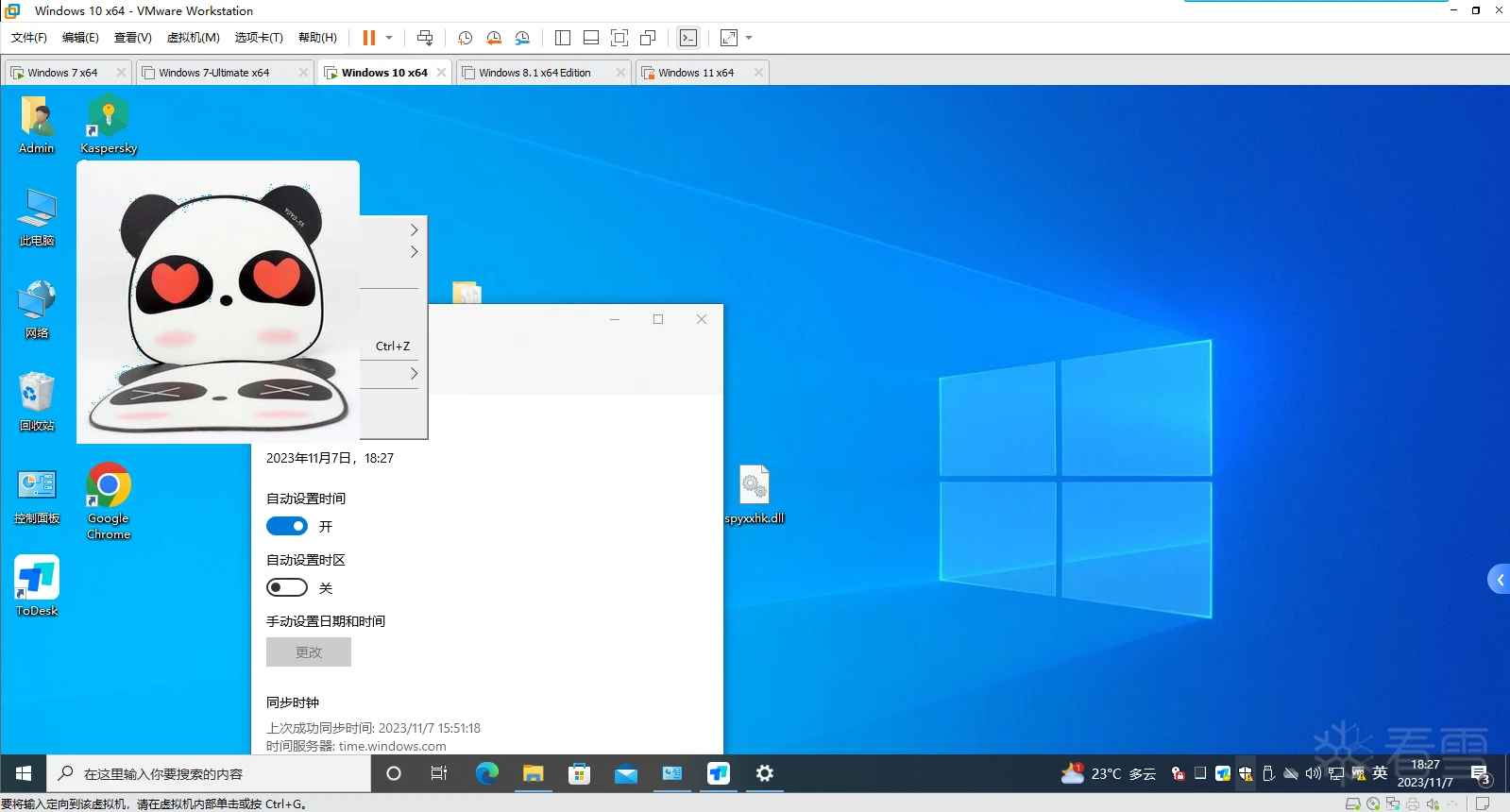
Task: Select the 此电脑 desktop icon
Action: click(37, 217)
